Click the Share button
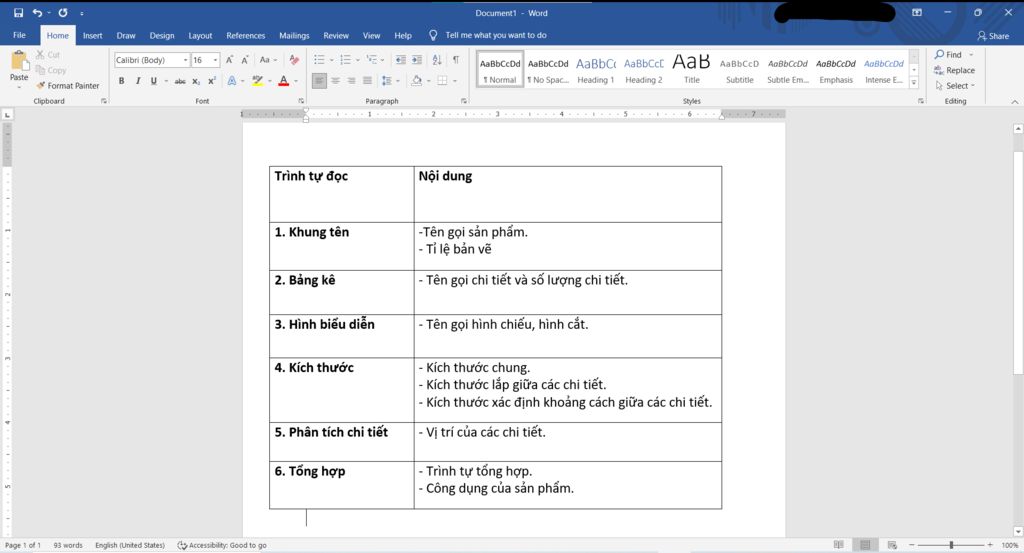The image size is (1024, 553). tap(993, 36)
